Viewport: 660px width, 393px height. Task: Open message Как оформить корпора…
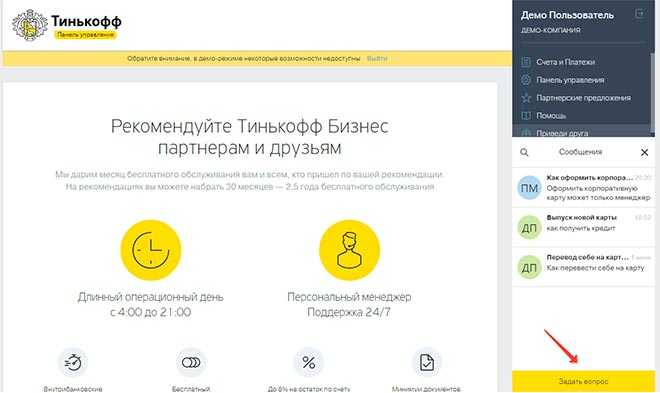click(x=583, y=188)
